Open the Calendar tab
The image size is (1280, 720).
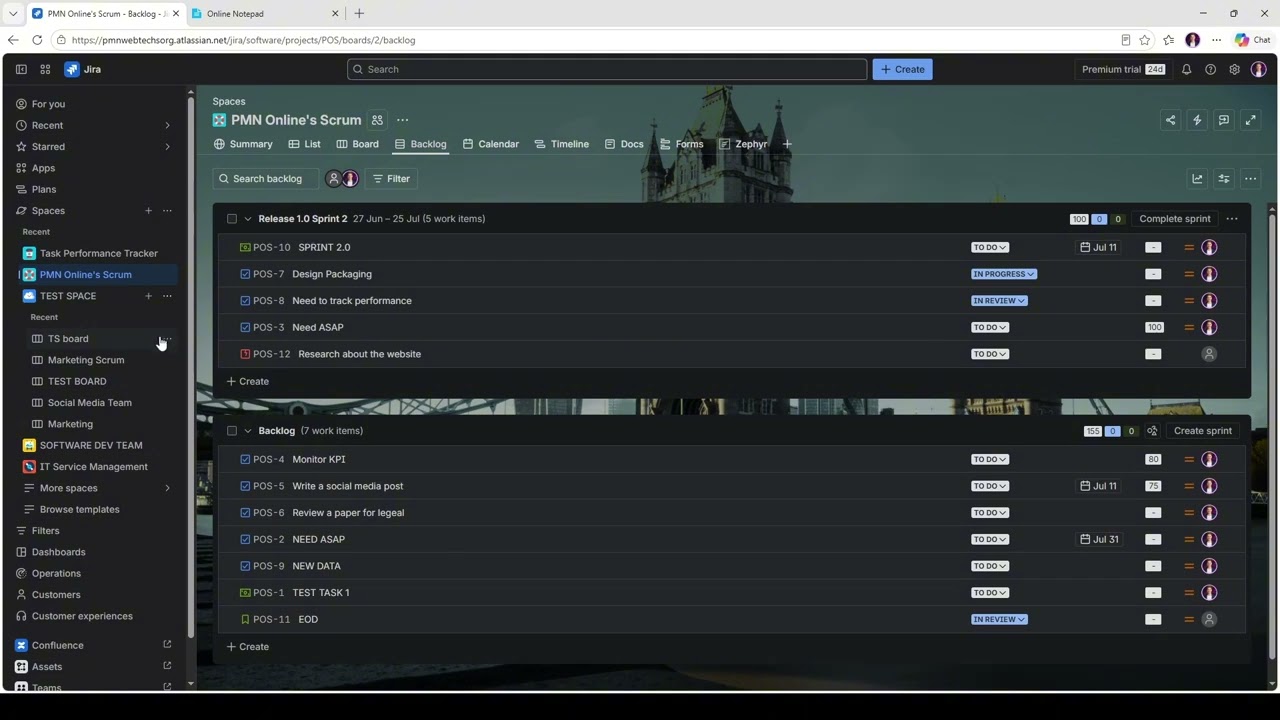click(490, 144)
